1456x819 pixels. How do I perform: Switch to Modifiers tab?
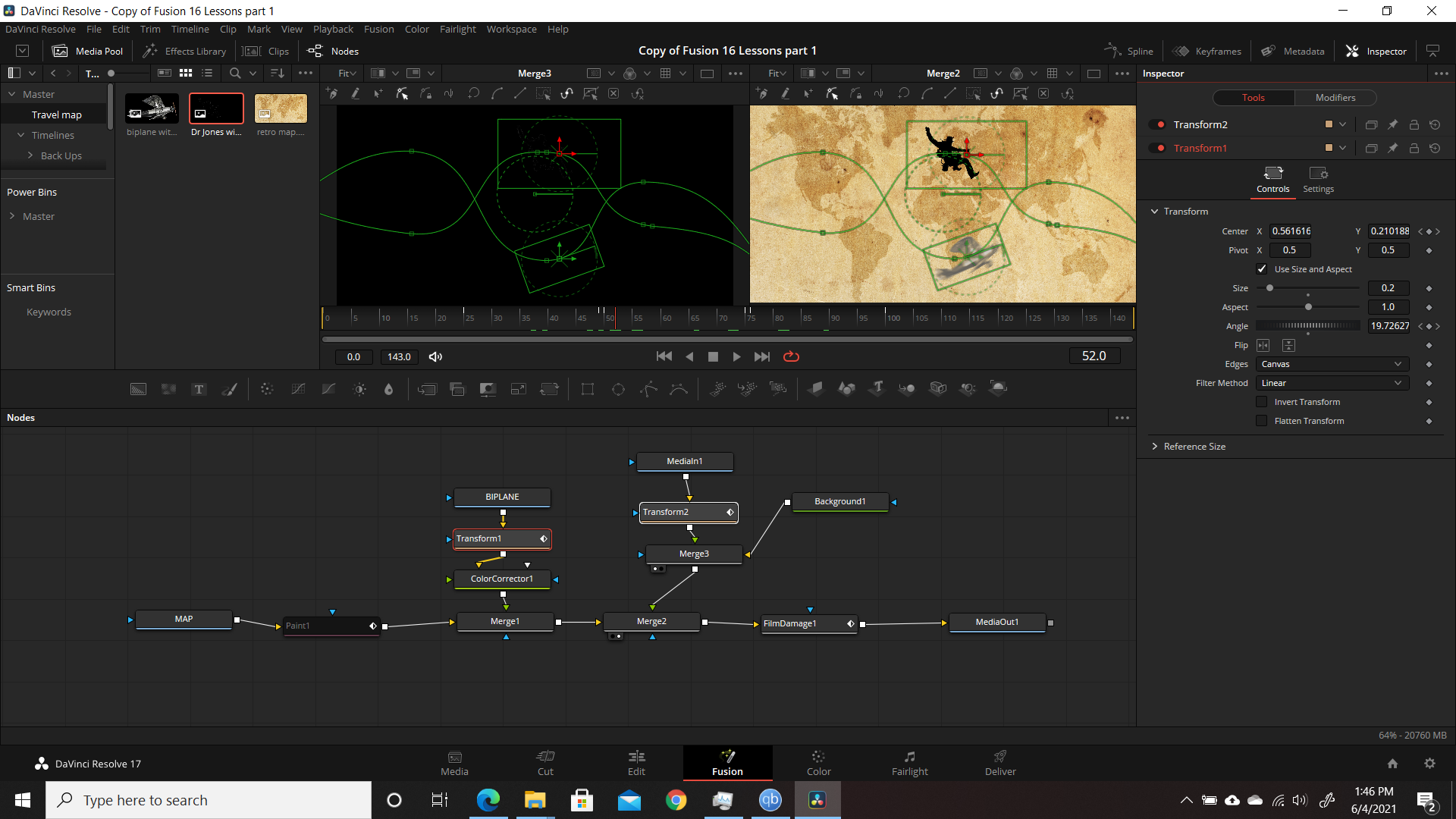click(1335, 98)
